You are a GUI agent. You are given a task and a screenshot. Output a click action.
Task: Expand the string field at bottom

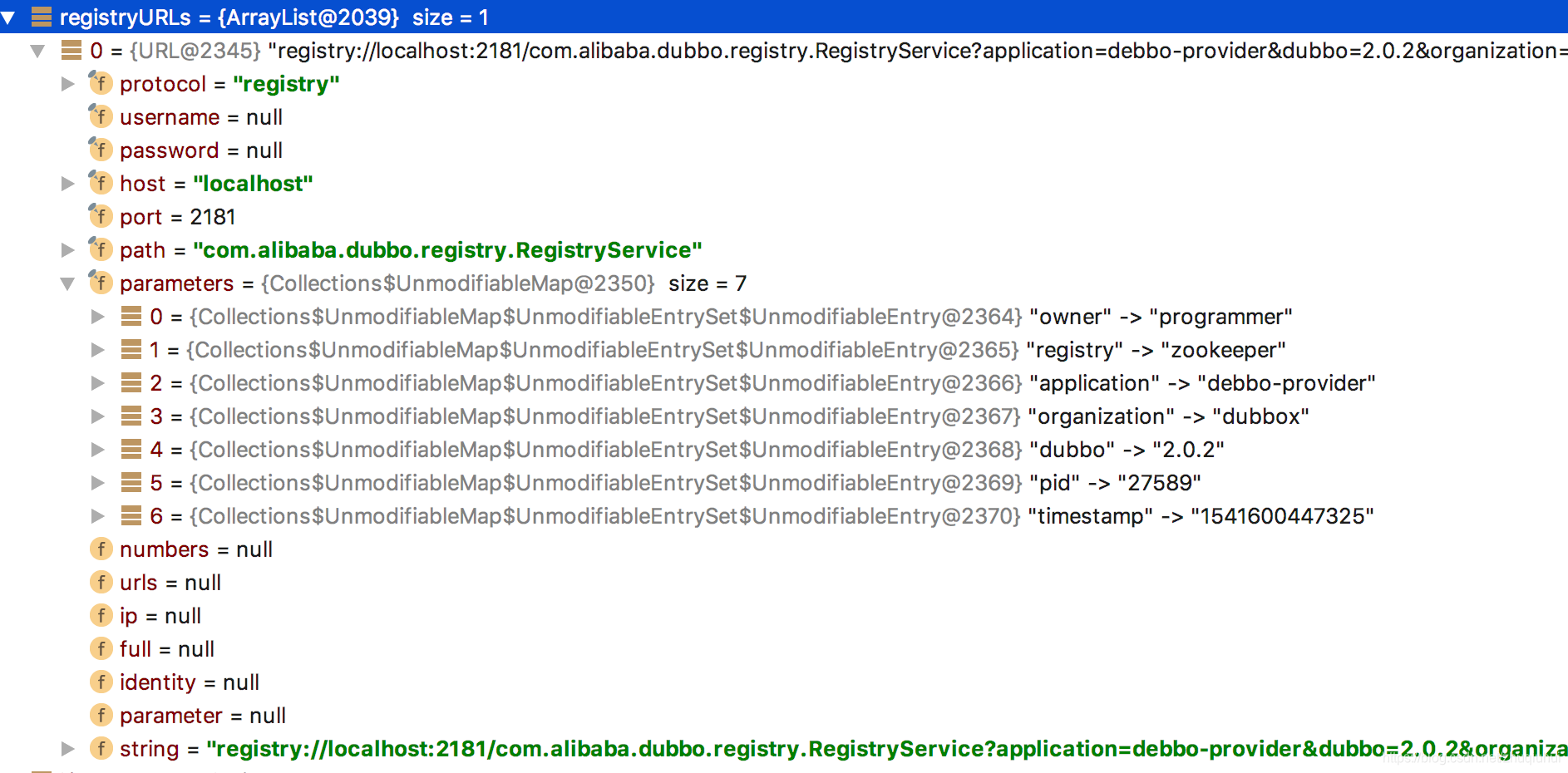(x=68, y=749)
